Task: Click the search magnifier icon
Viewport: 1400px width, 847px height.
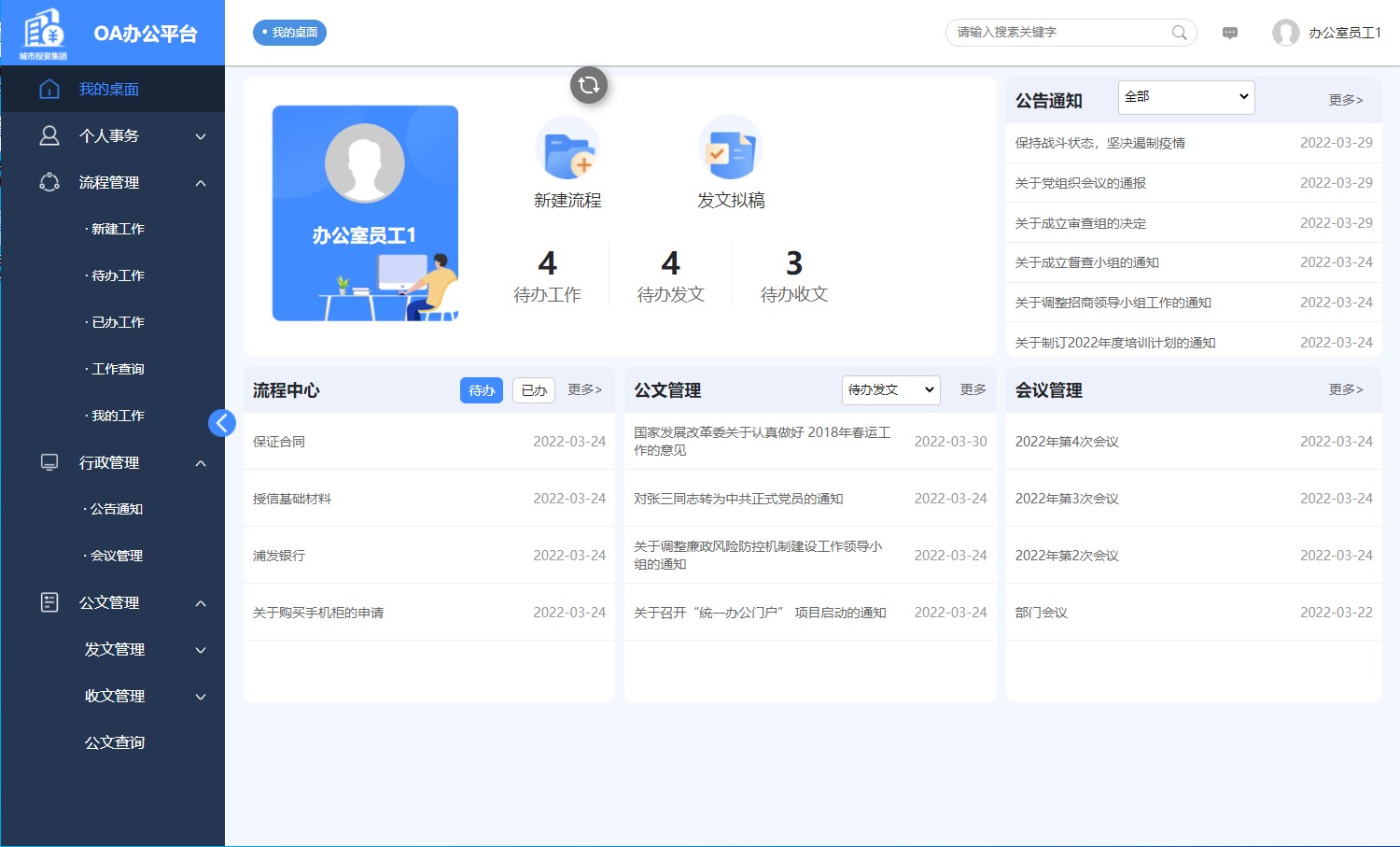Action: point(1179,32)
